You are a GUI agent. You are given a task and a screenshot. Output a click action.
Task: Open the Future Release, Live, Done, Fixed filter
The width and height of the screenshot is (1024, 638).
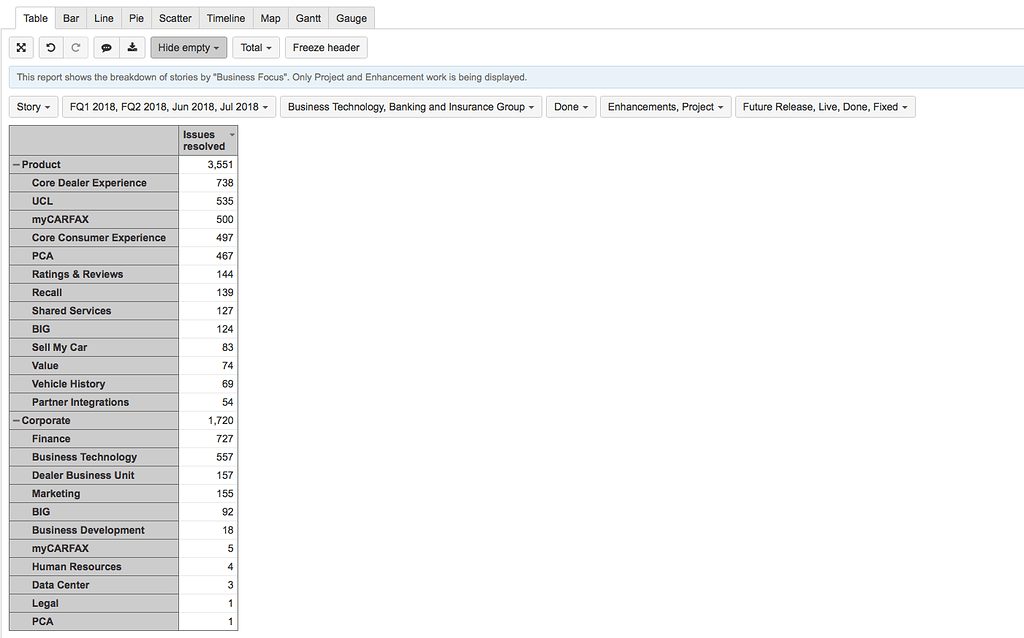pyautogui.click(x=825, y=106)
